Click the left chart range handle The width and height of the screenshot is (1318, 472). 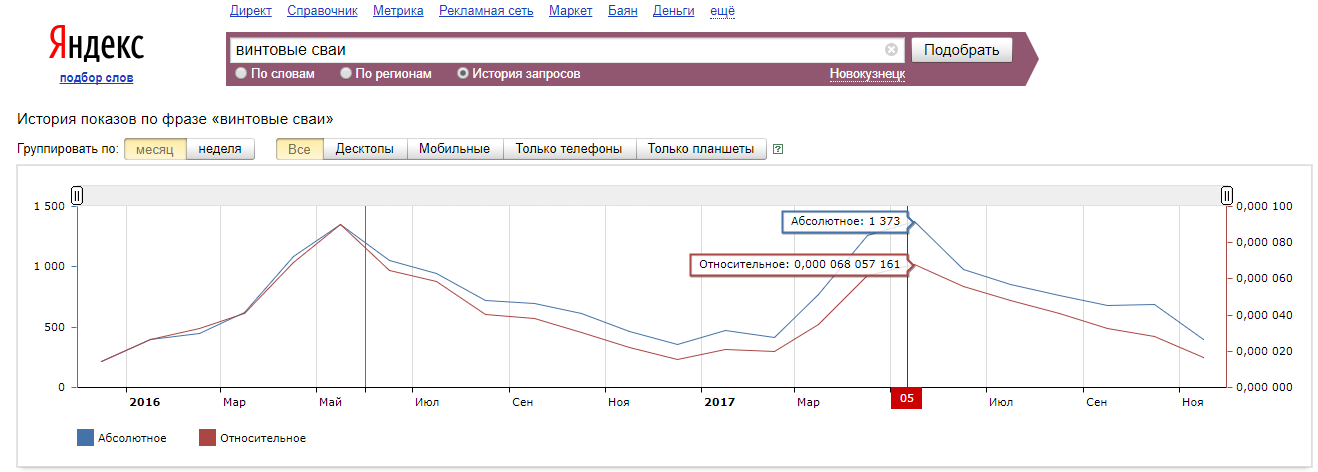[x=77, y=196]
